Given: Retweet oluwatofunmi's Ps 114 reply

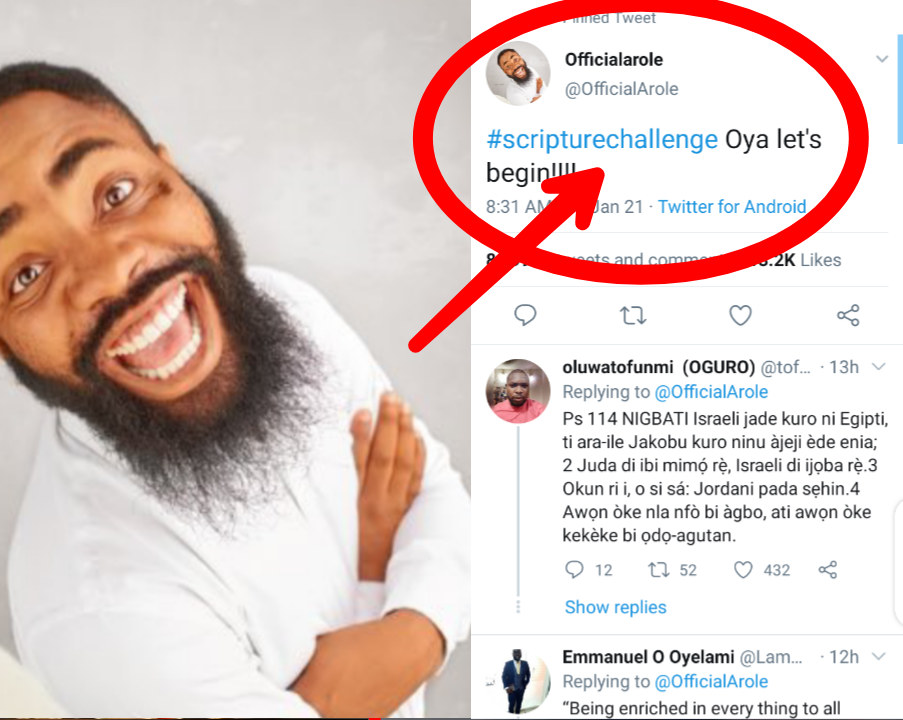Looking at the screenshot, I should [x=658, y=570].
